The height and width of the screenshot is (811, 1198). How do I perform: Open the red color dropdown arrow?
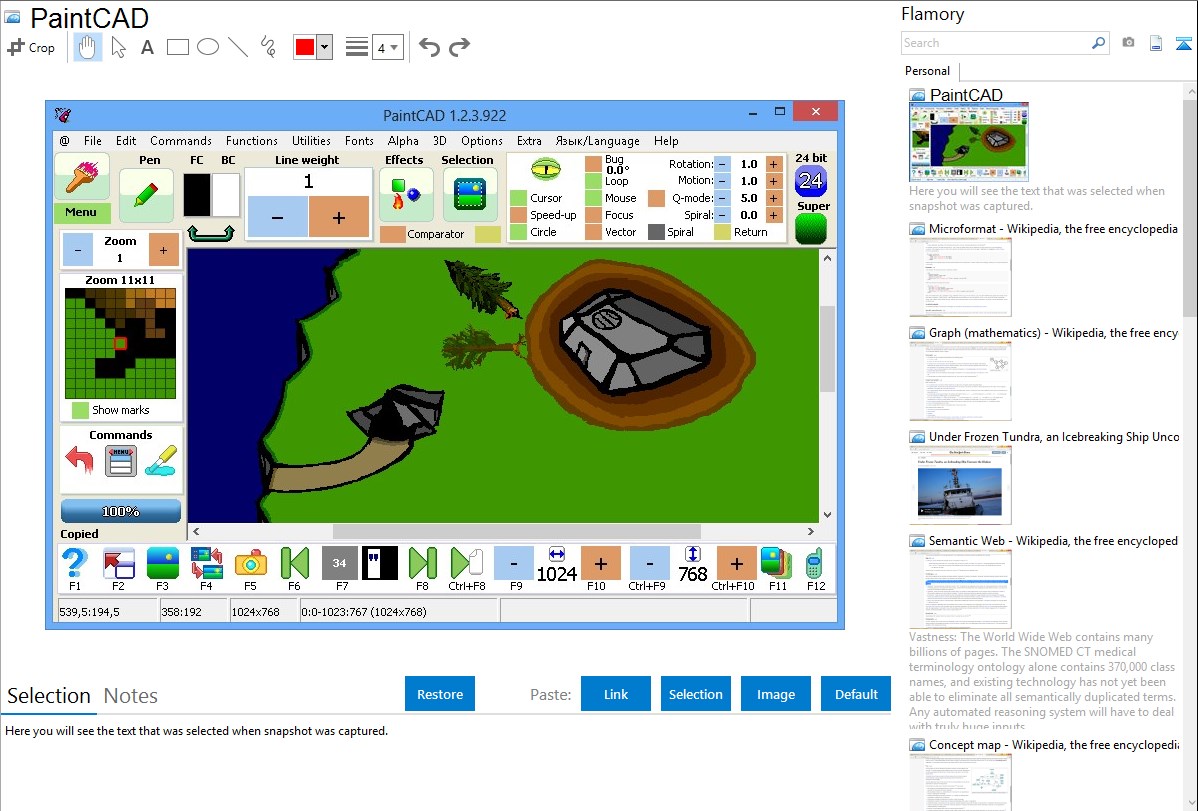[x=325, y=47]
